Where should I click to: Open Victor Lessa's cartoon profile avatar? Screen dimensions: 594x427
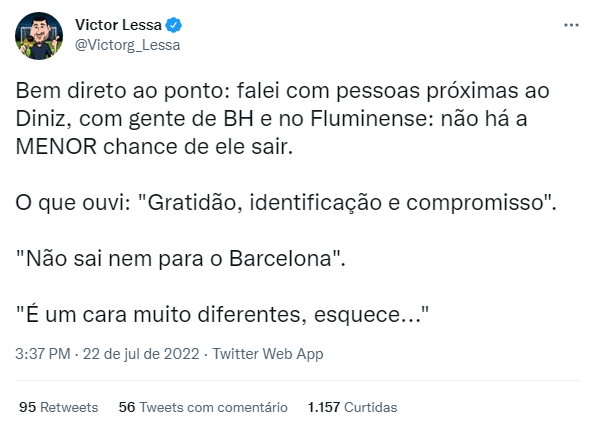pos(39,36)
